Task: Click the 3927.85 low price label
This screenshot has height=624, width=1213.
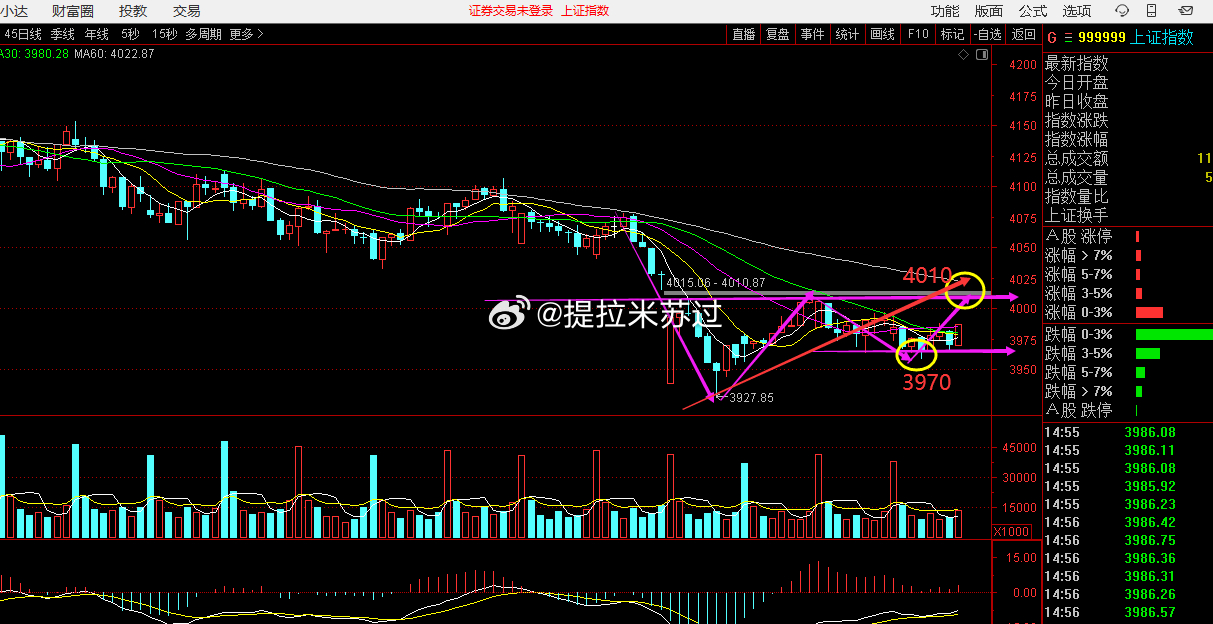Action: tap(751, 397)
